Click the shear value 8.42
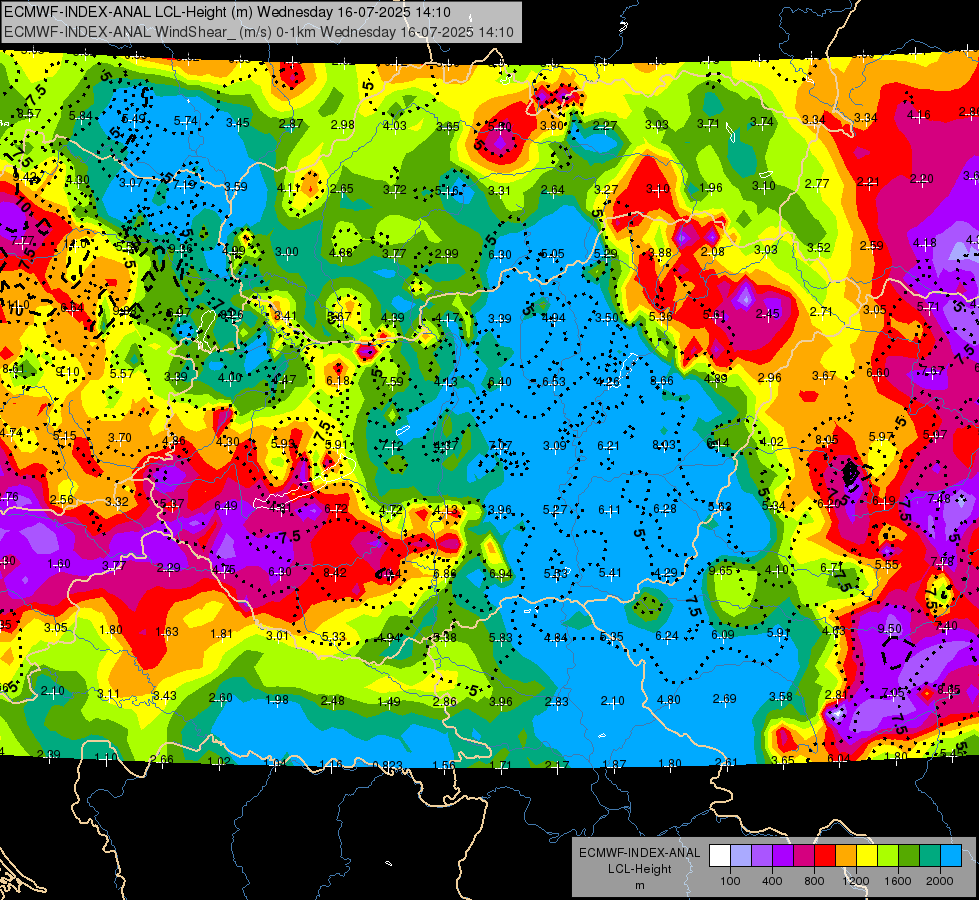The height and width of the screenshot is (900, 979). coord(335,572)
